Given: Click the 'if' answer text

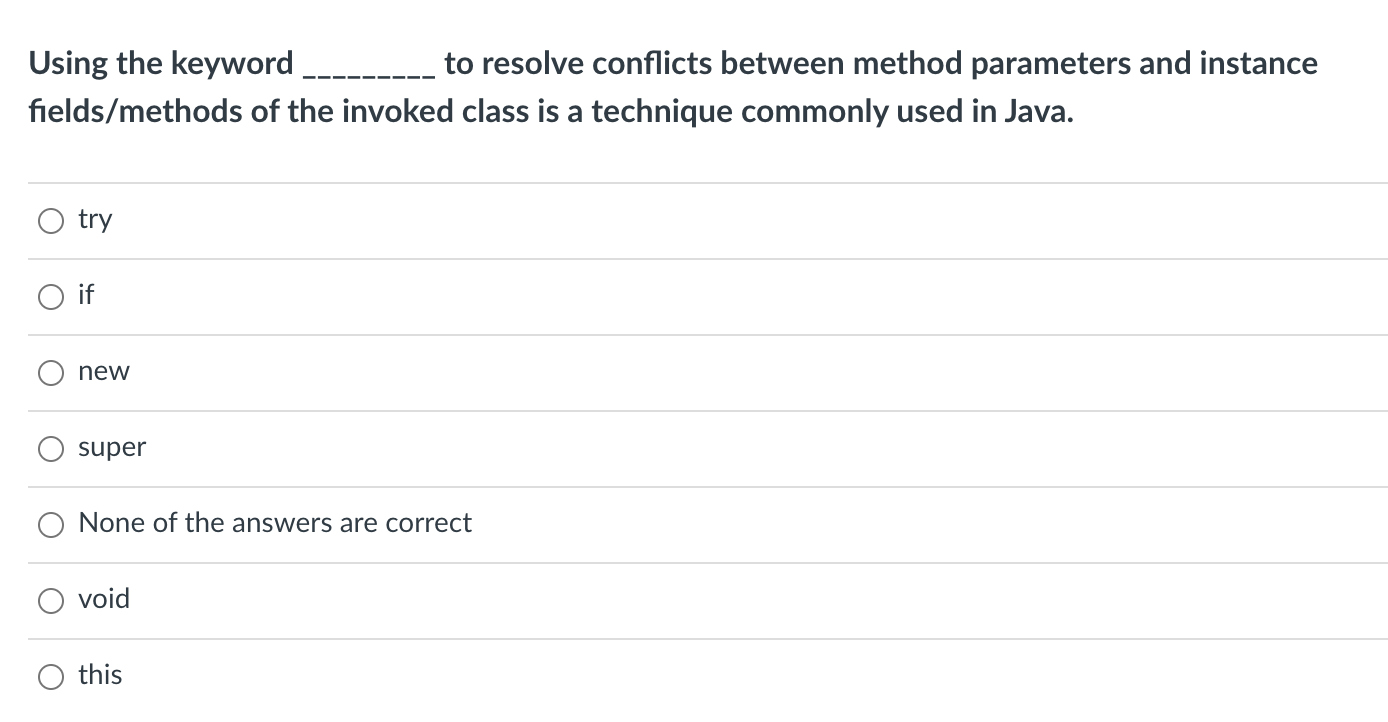Looking at the screenshot, I should tap(87, 295).
